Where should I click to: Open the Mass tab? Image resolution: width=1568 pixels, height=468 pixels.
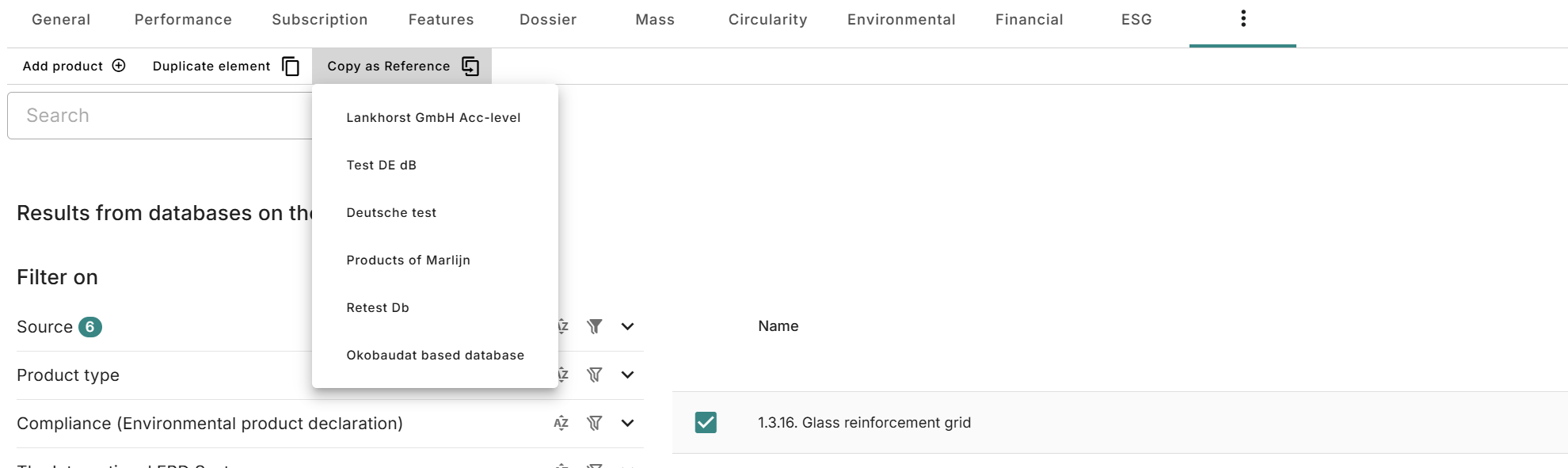point(655,20)
